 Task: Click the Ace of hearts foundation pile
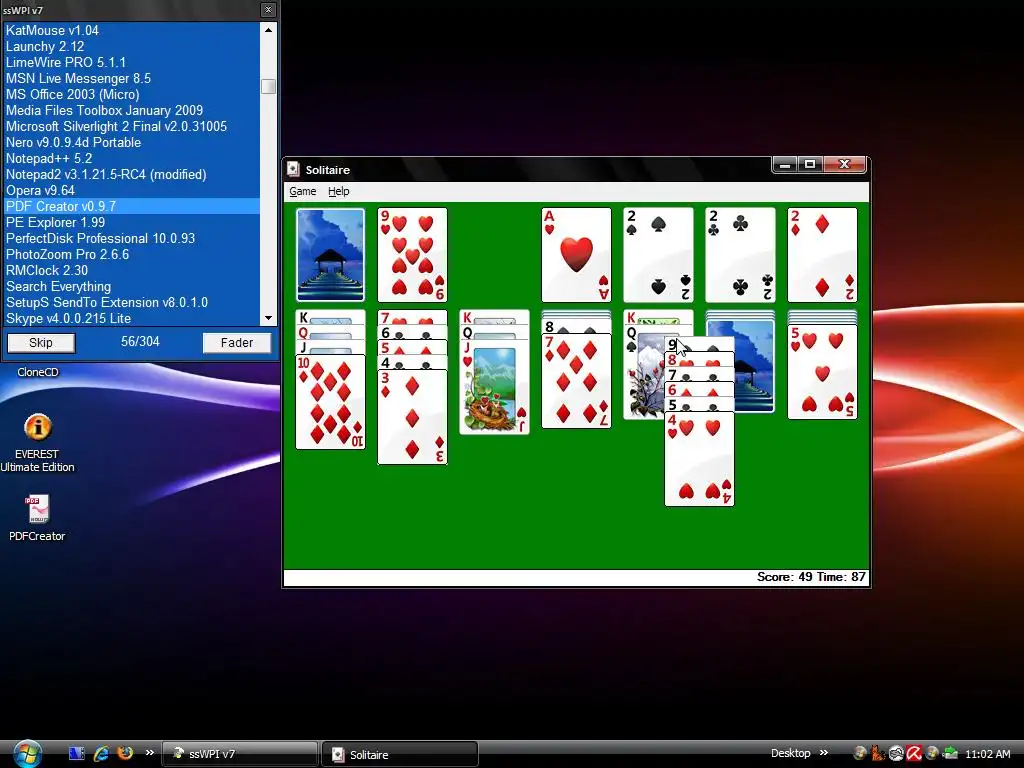tap(576, 255)
